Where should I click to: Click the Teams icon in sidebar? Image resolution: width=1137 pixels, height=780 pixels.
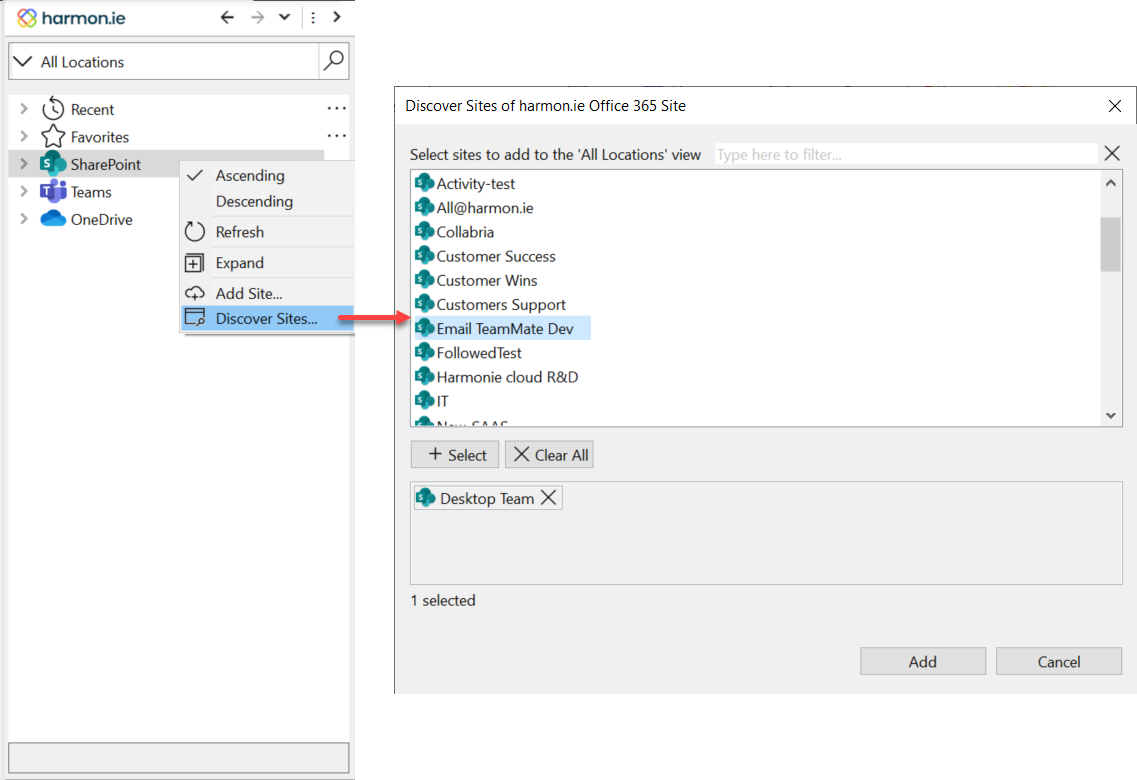(53, 191)
